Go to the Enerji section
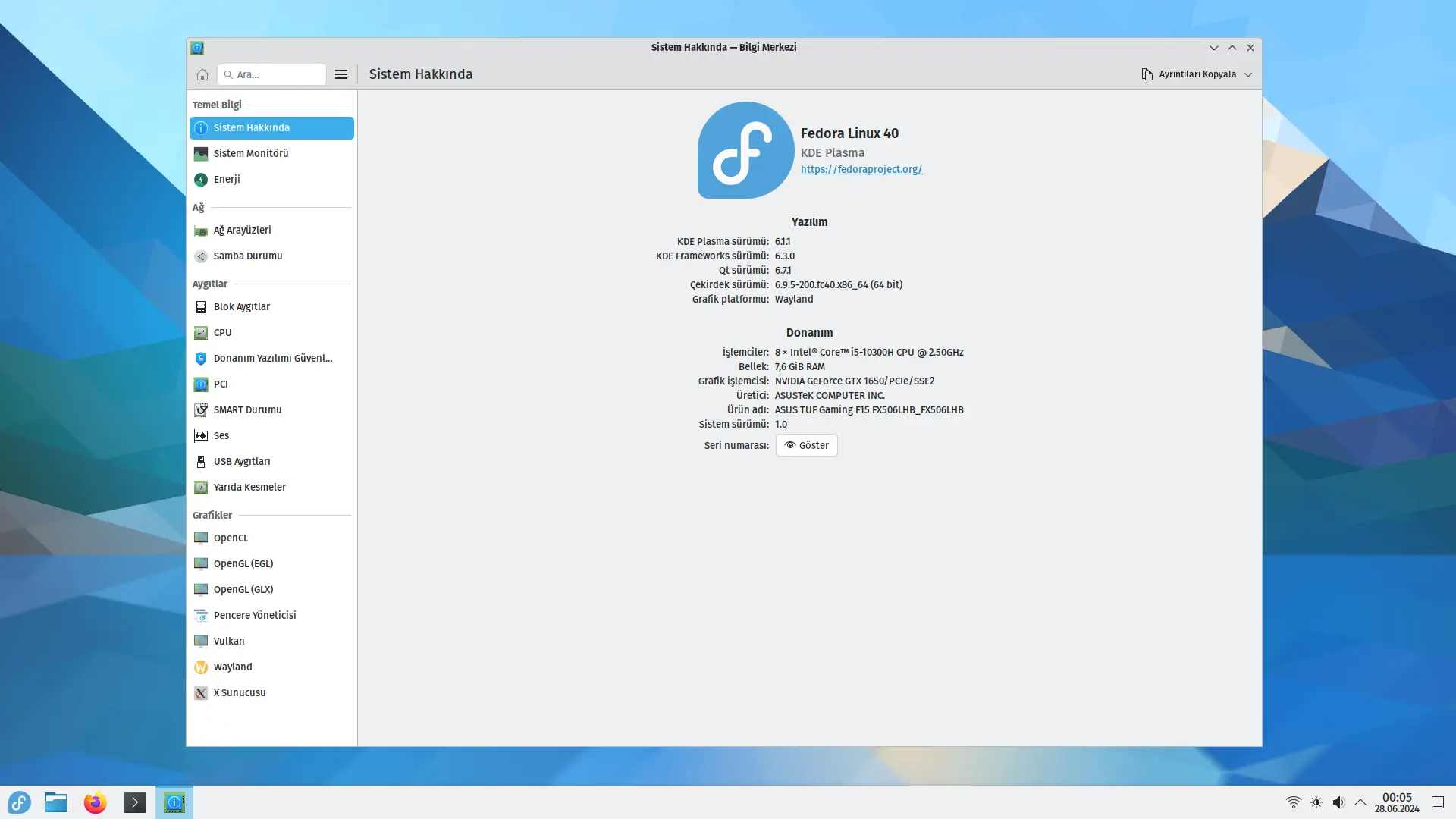Viewport: 1456px width, 819px height. pyautogui.click(x=271, y=180)
